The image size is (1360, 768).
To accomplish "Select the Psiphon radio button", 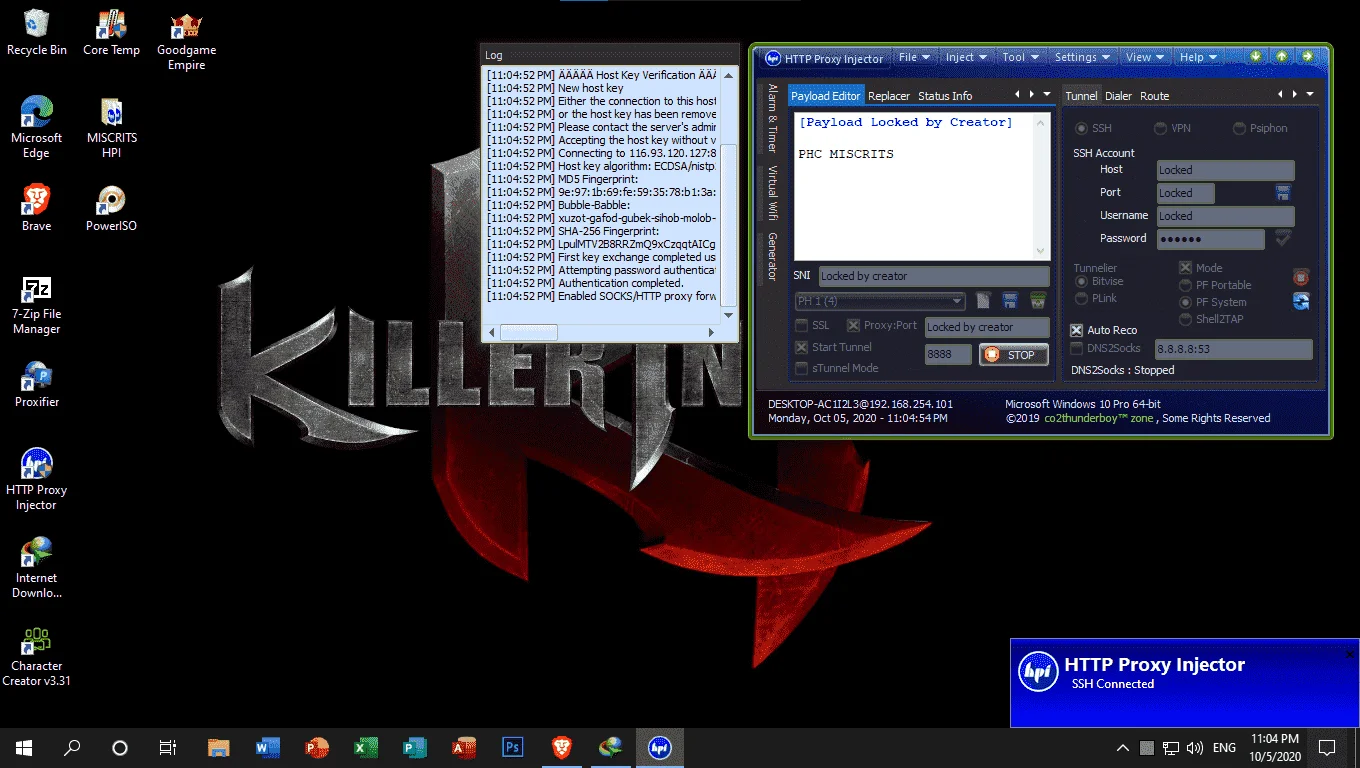I will click(1239, 129).
